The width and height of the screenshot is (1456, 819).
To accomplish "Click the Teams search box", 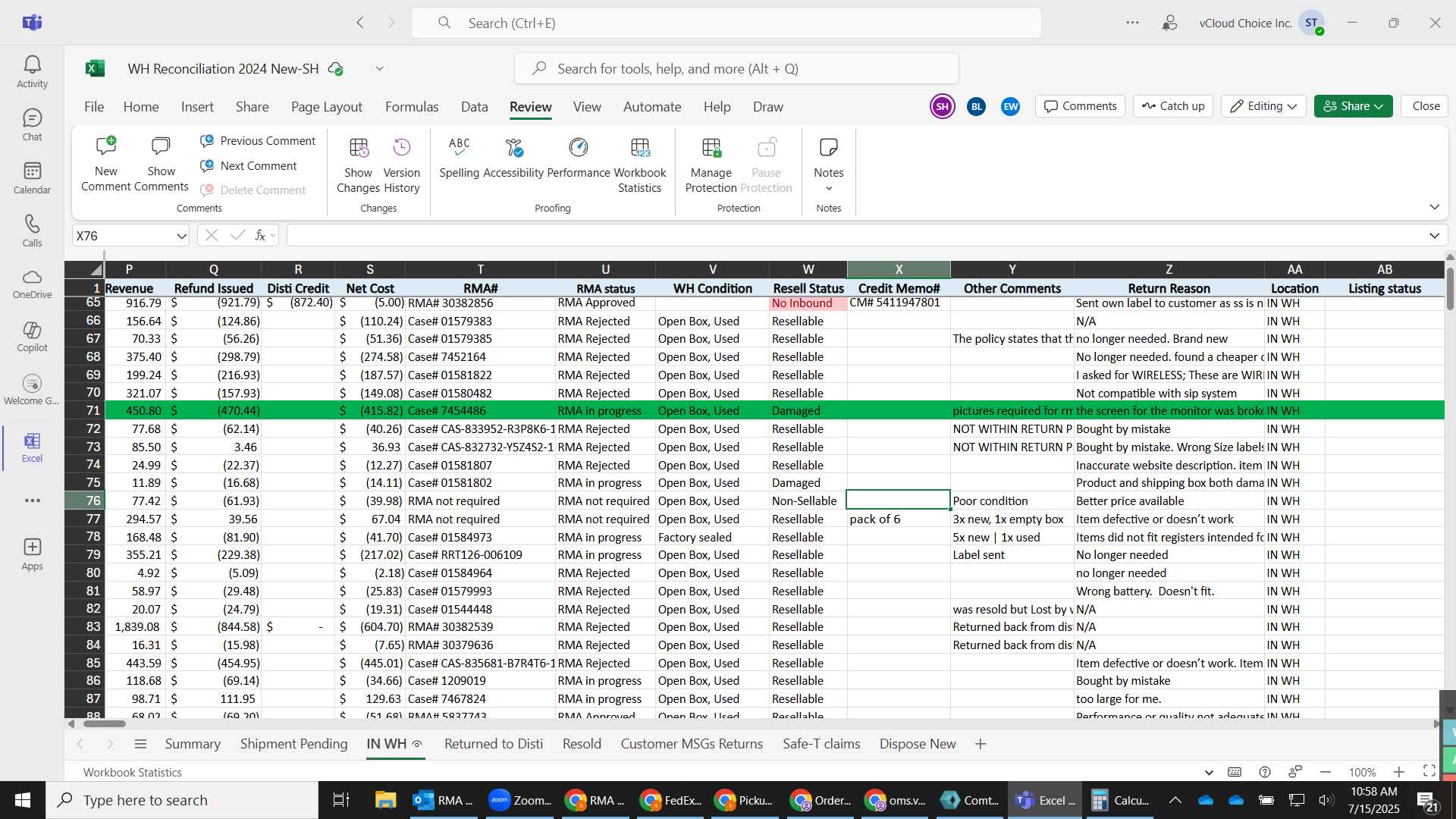I will (x=726, y=23).
